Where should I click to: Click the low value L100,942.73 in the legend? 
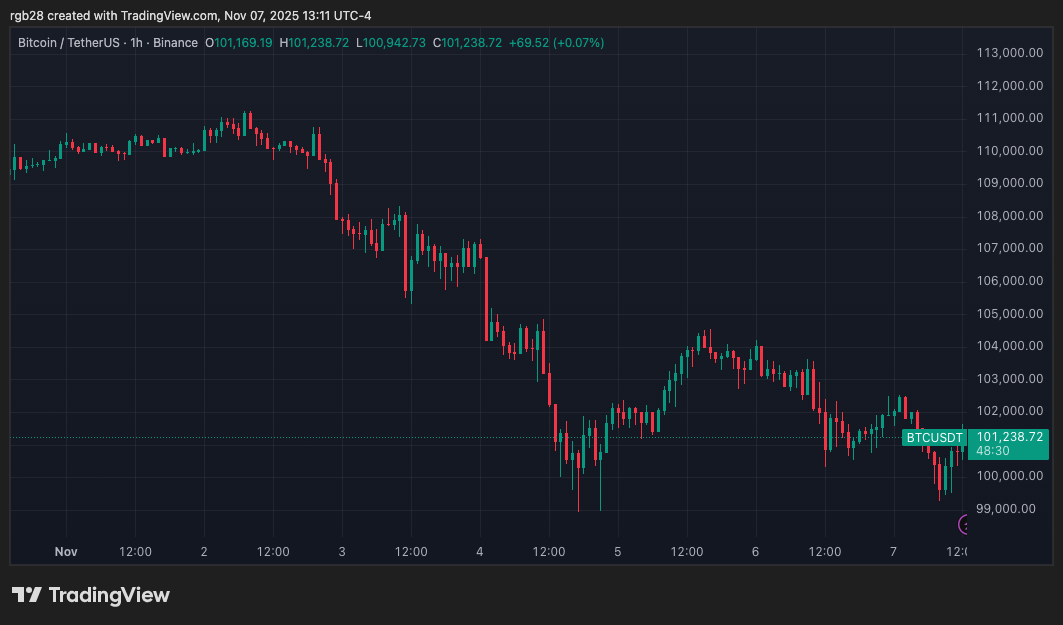390,43
